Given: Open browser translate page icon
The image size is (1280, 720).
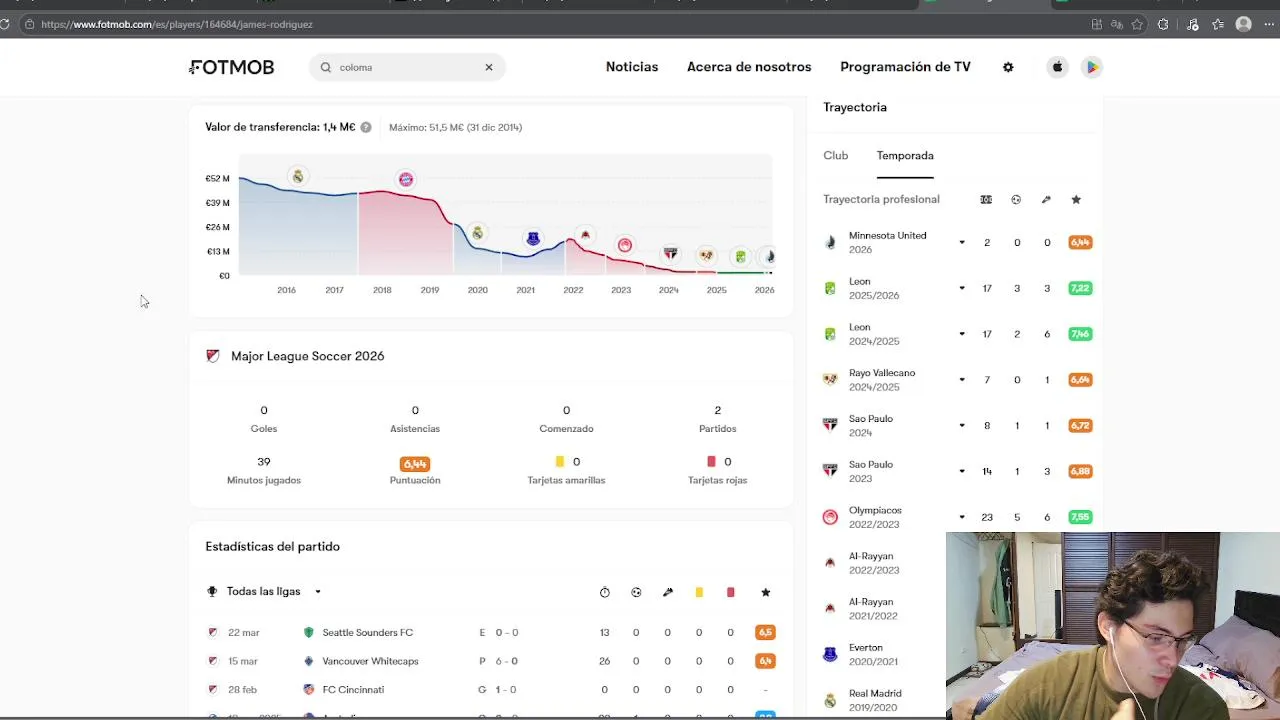Looking at the screenshot, I should pyautogui.click(x=1117, y=24).
